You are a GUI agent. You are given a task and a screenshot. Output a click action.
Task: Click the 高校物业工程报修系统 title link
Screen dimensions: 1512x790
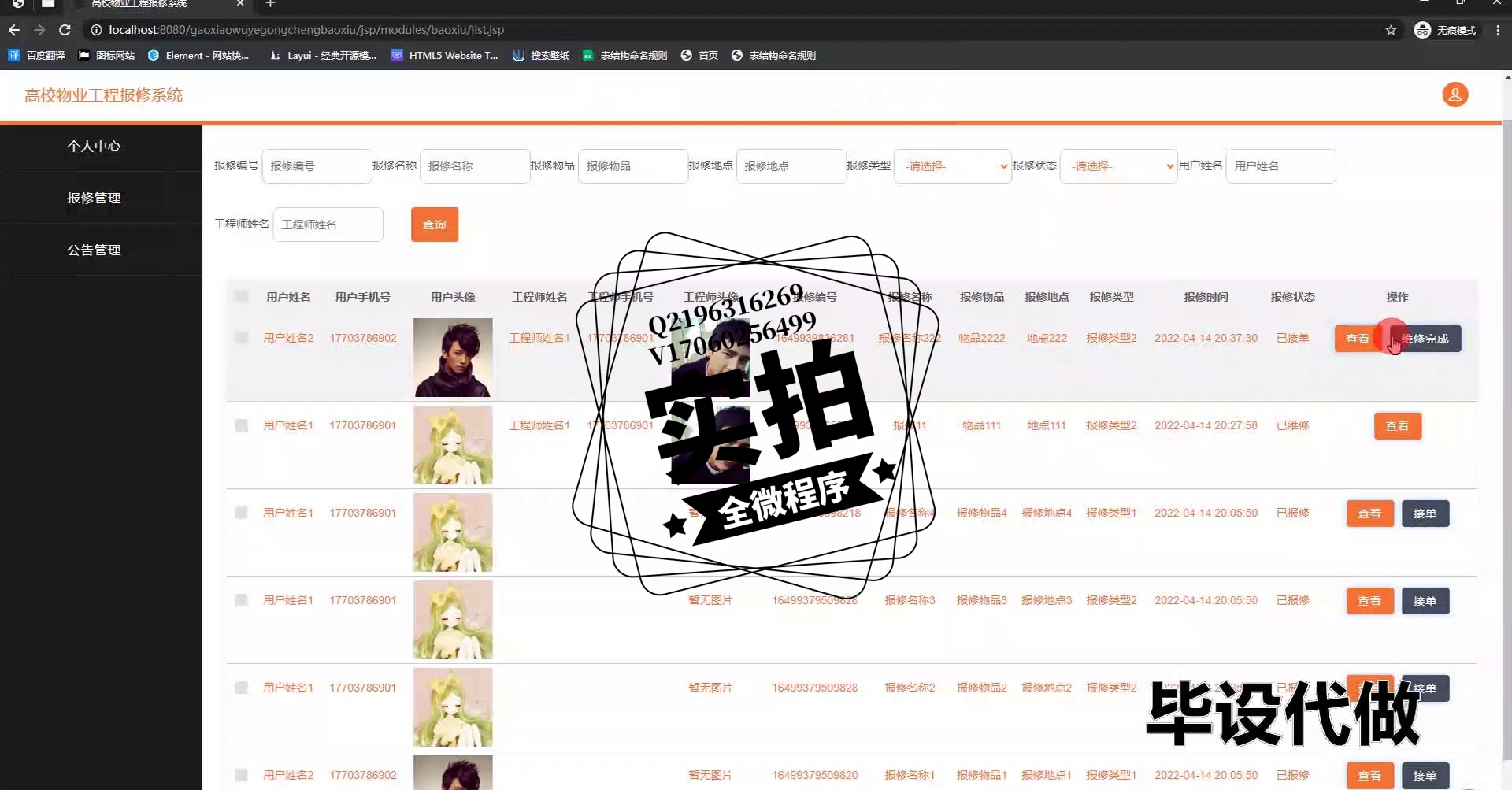(x=103, y=95)
